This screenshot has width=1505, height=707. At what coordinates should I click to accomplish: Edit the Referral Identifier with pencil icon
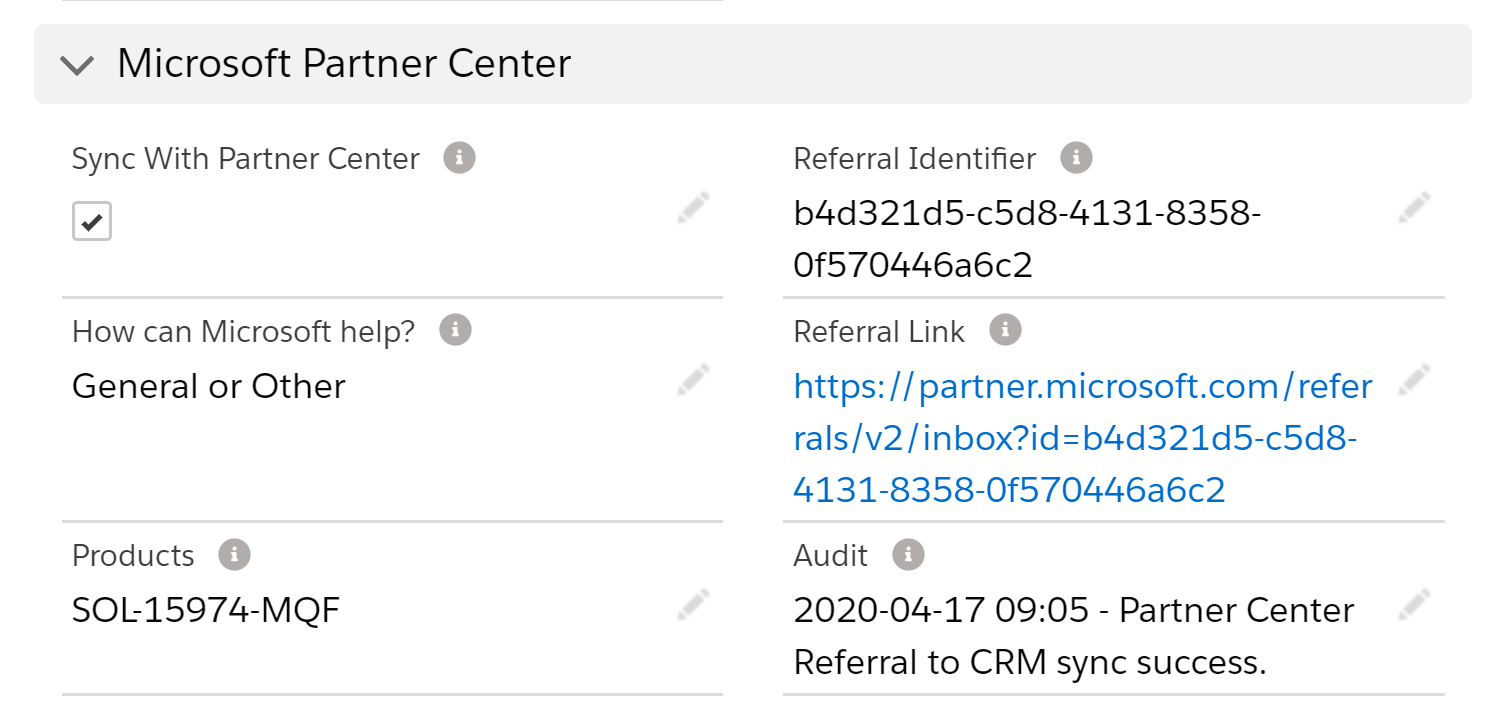click(1414, 209)
